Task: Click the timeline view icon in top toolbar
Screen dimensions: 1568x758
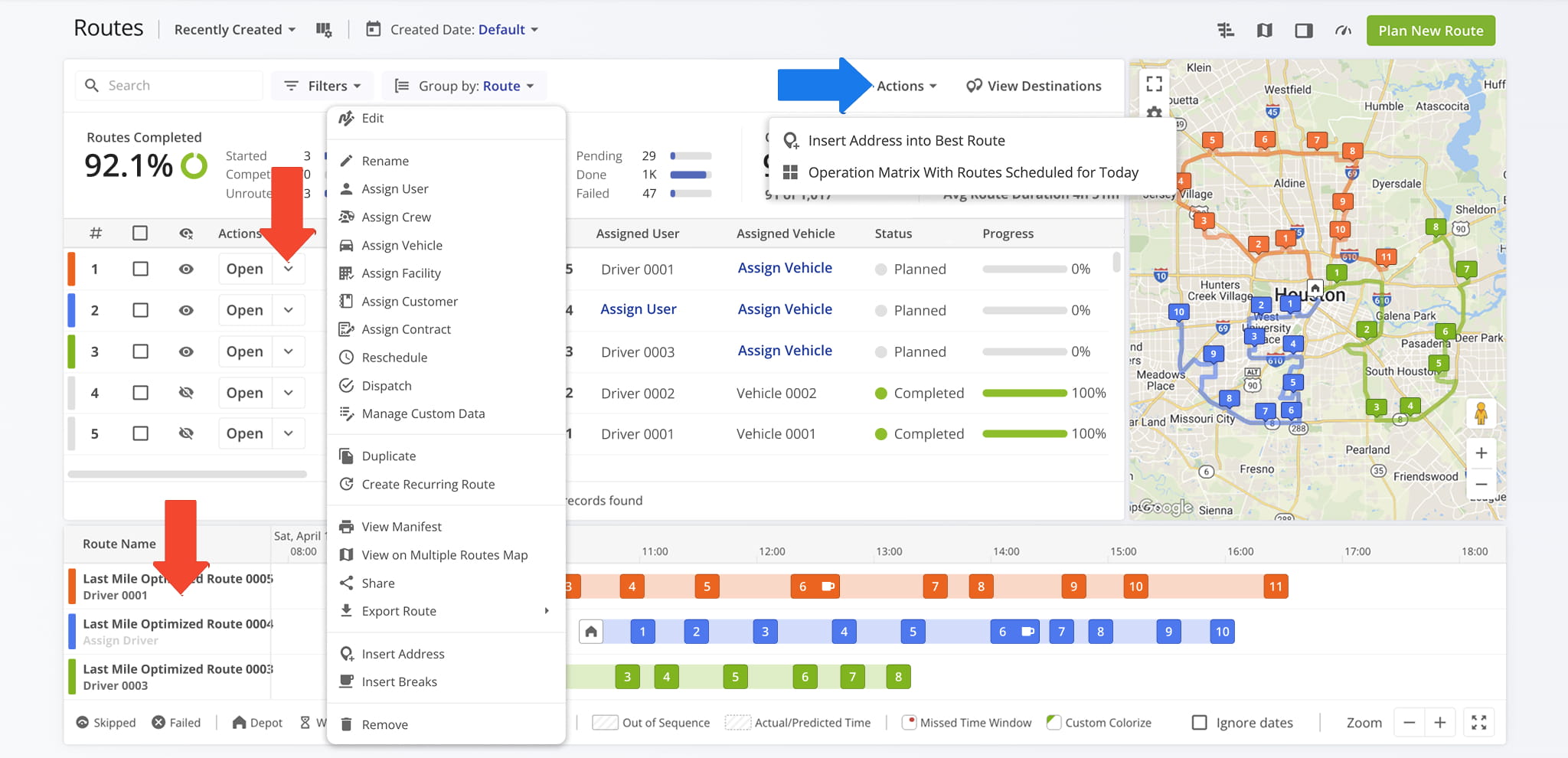Action: pos(1226,31)
